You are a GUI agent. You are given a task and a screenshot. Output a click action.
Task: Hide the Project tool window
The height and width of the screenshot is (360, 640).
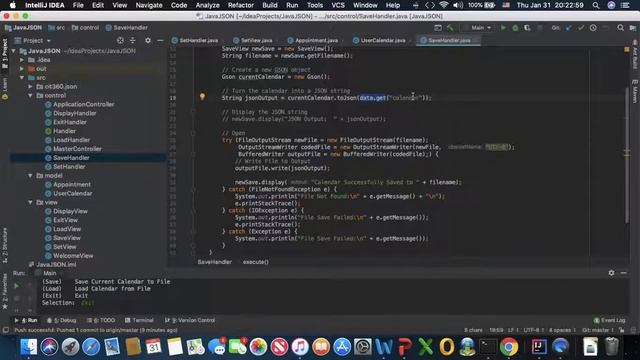(x=160, y=40)
